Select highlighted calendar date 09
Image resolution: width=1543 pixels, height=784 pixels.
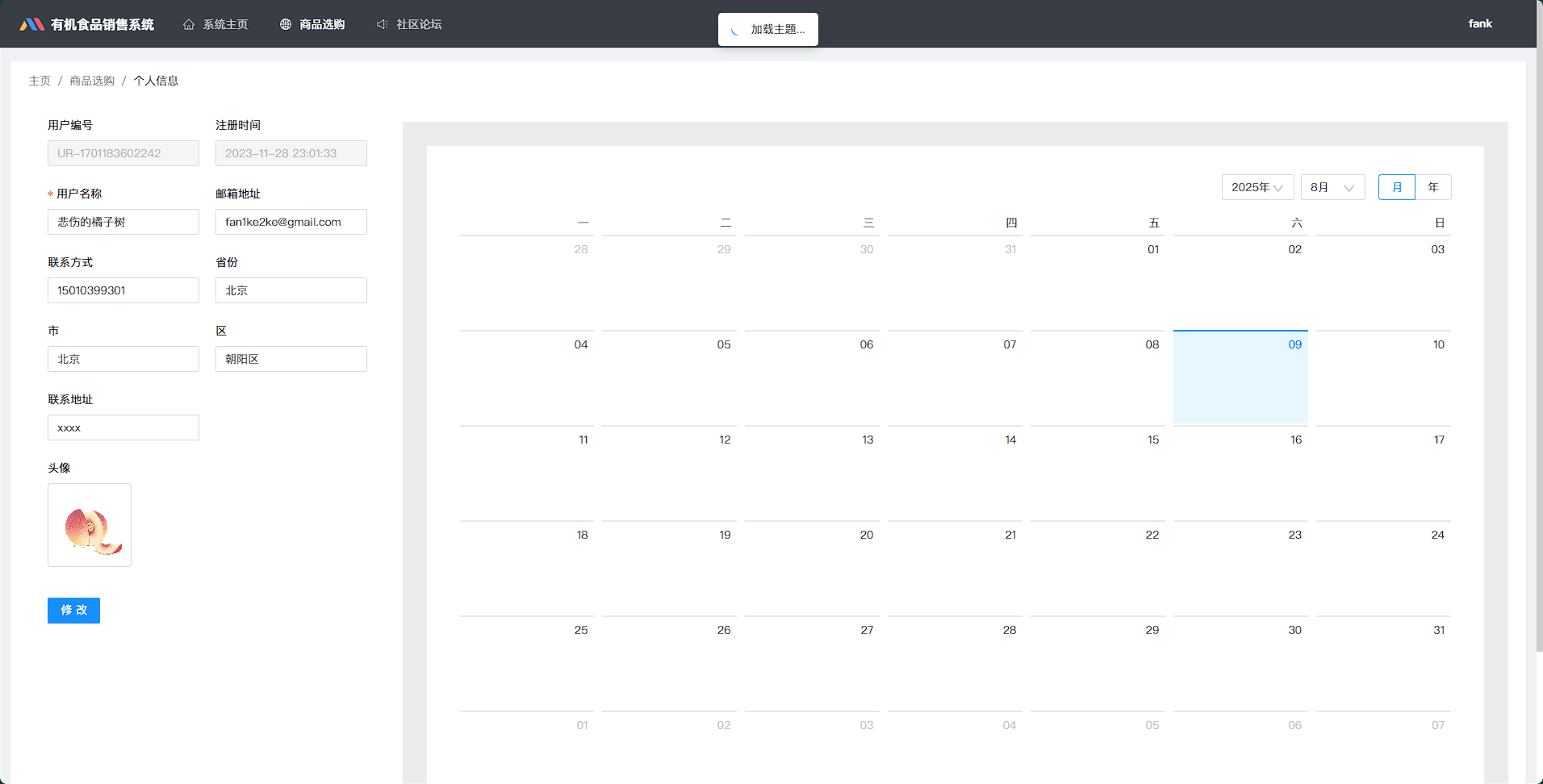click(x=1240, y=377)
